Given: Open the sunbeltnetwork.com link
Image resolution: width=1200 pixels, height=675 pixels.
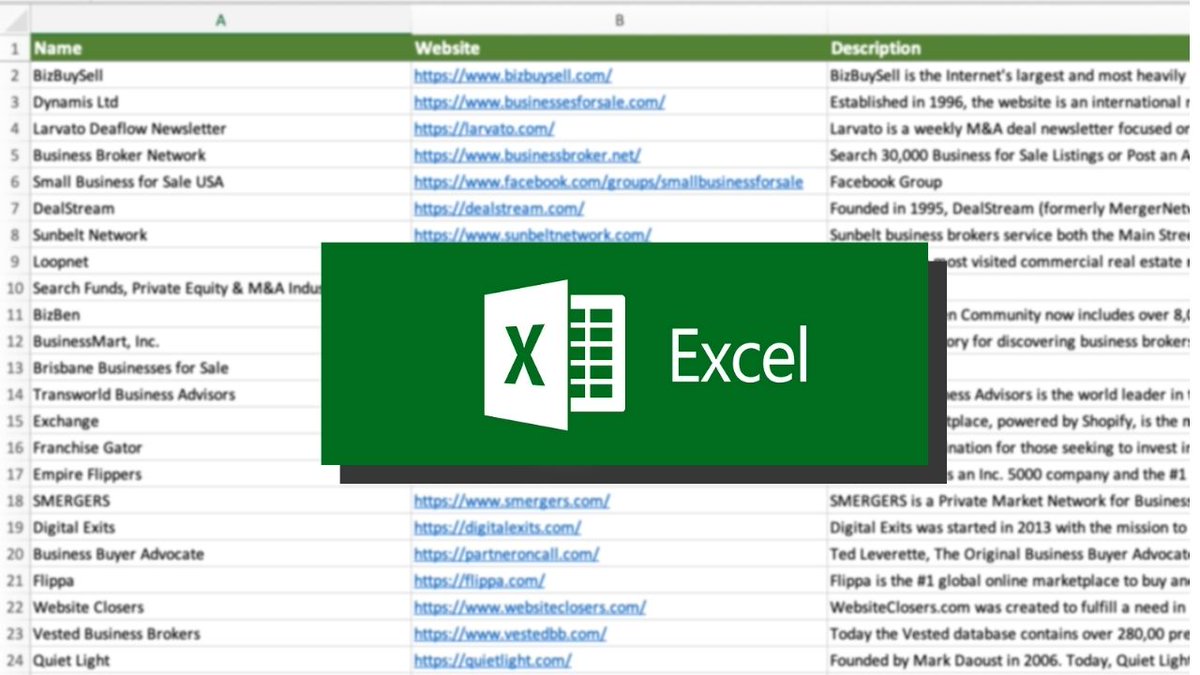Looking at the screenshot, I should [532, 235].
